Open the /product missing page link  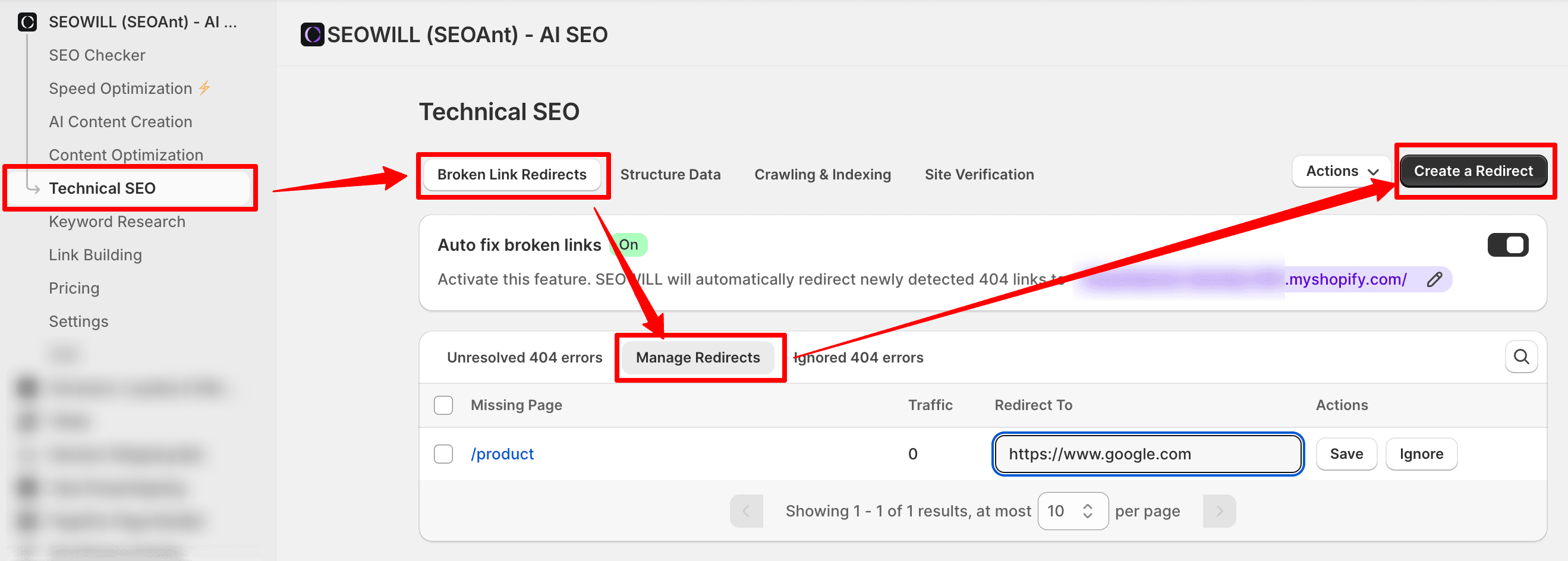502,454
